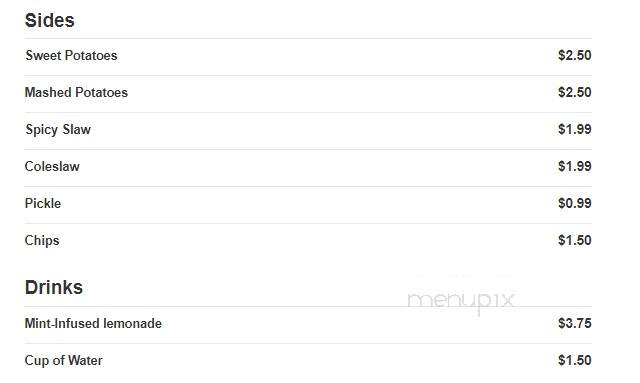Click the Pickle $0.99 price
The height and width of the screenshot is (383, 640).
574,203
